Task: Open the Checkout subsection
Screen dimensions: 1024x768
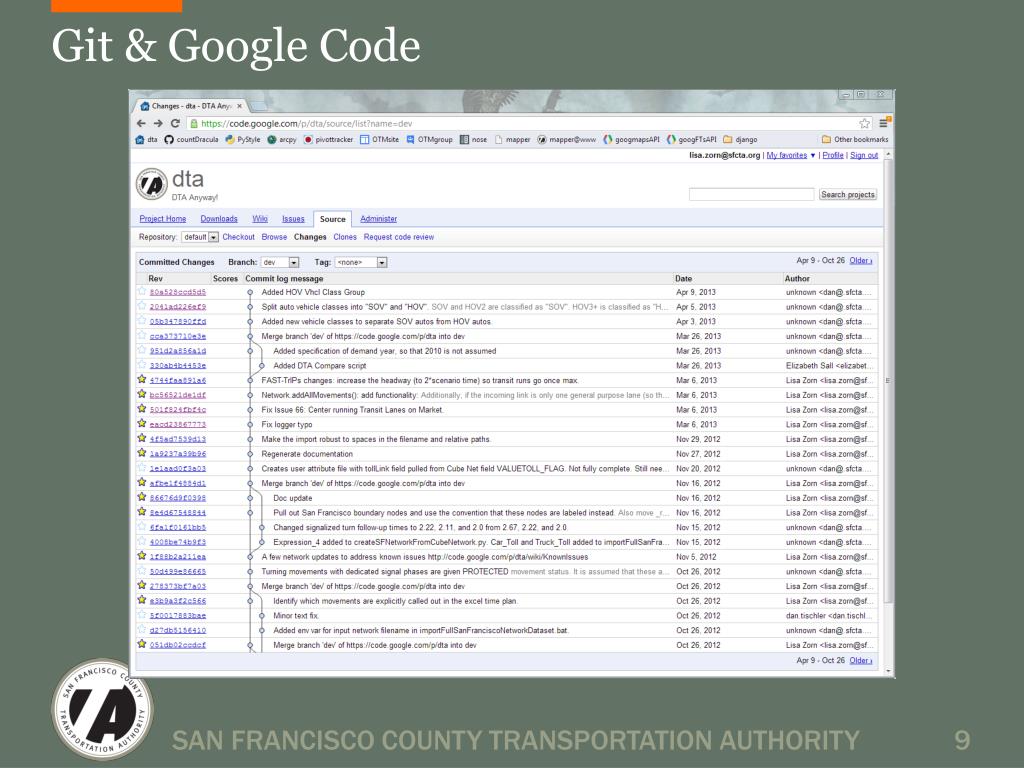Action: 238,237
